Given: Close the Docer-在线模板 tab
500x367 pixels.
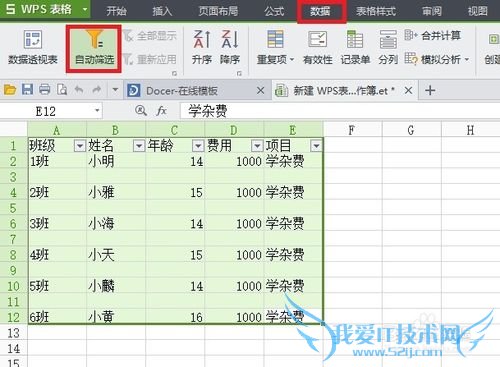Looking at the screenshot, I should click(260, 90).
